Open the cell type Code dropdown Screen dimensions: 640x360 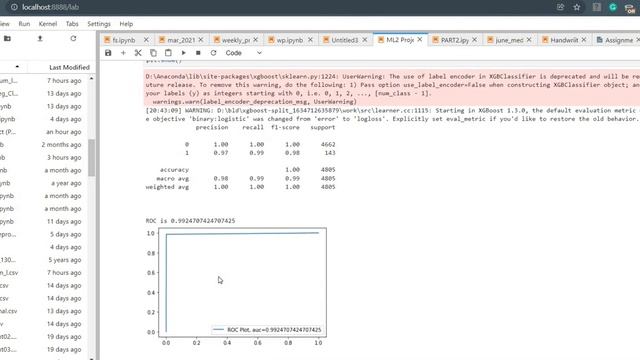coord(244,53)
